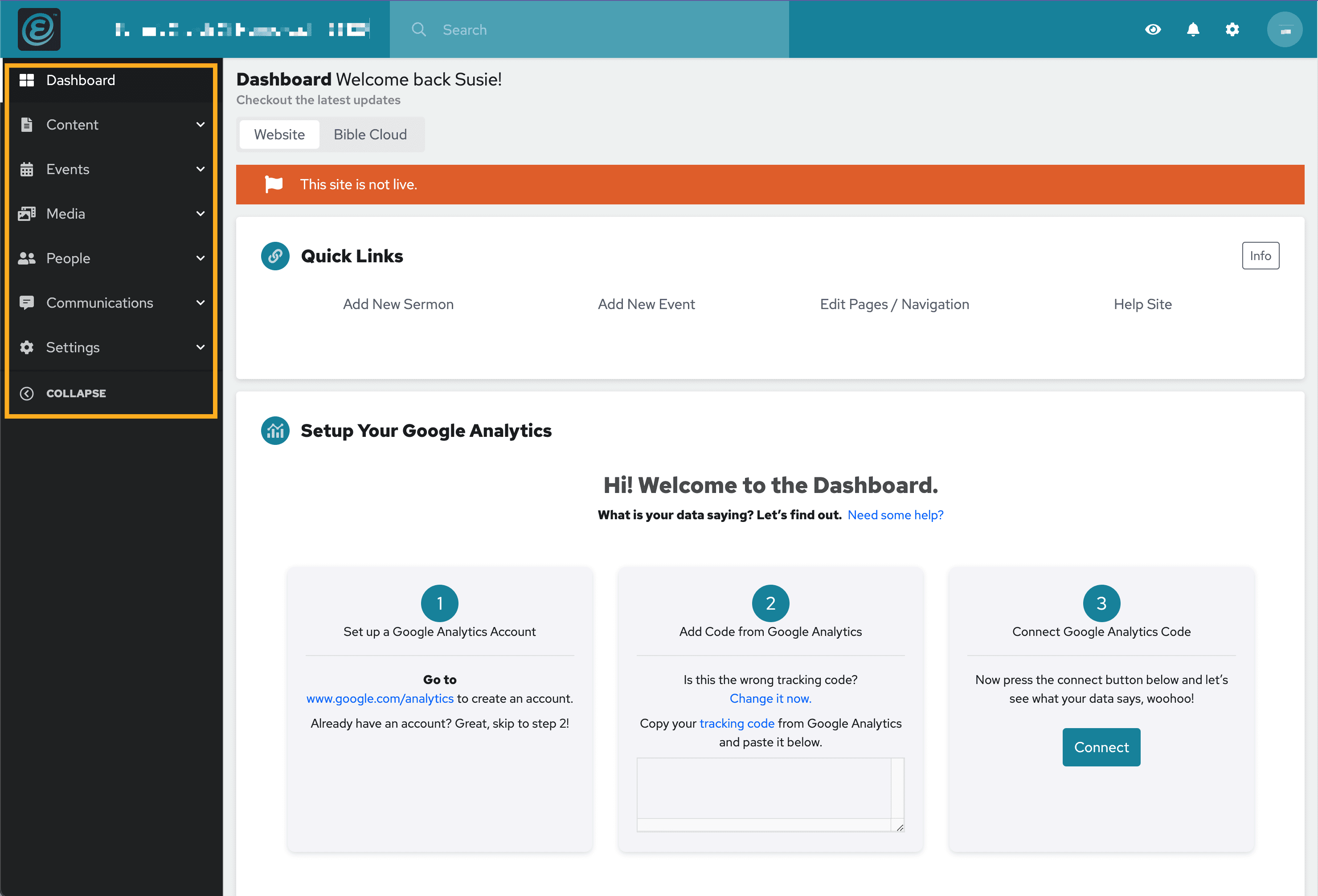Collapse the sidebar via COLLAPSE label
The width and height of the screenshot is (1318, 896).
coord(76,393)
